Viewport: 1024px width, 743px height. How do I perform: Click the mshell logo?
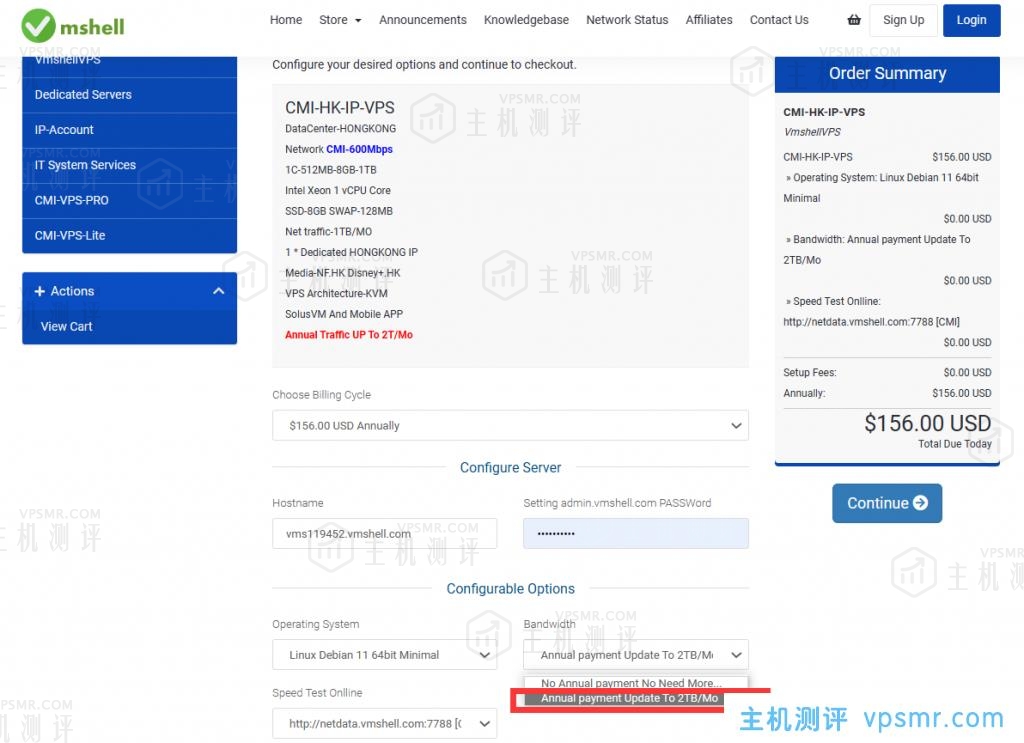tap(72, 25)
